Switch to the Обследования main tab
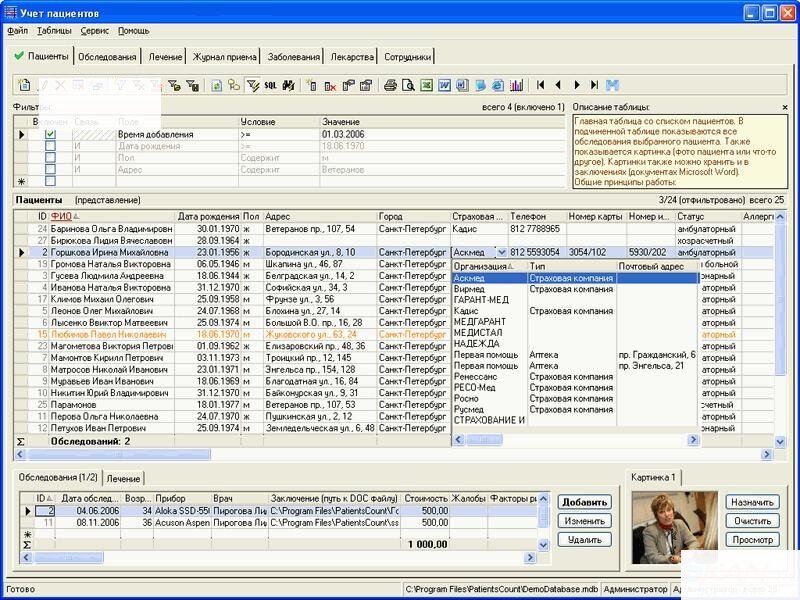This screenshot has width=800, height=600. click(x=107, y=57)
